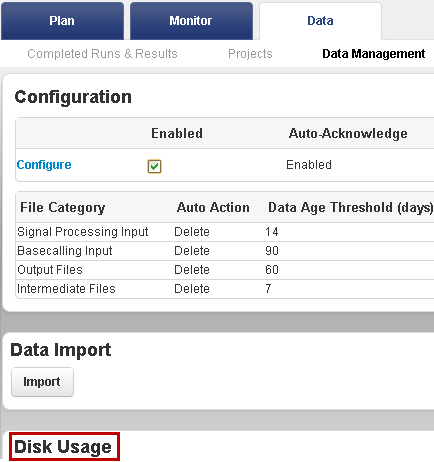
Task: Click the Data Import section heading
Action: point(61,350)
